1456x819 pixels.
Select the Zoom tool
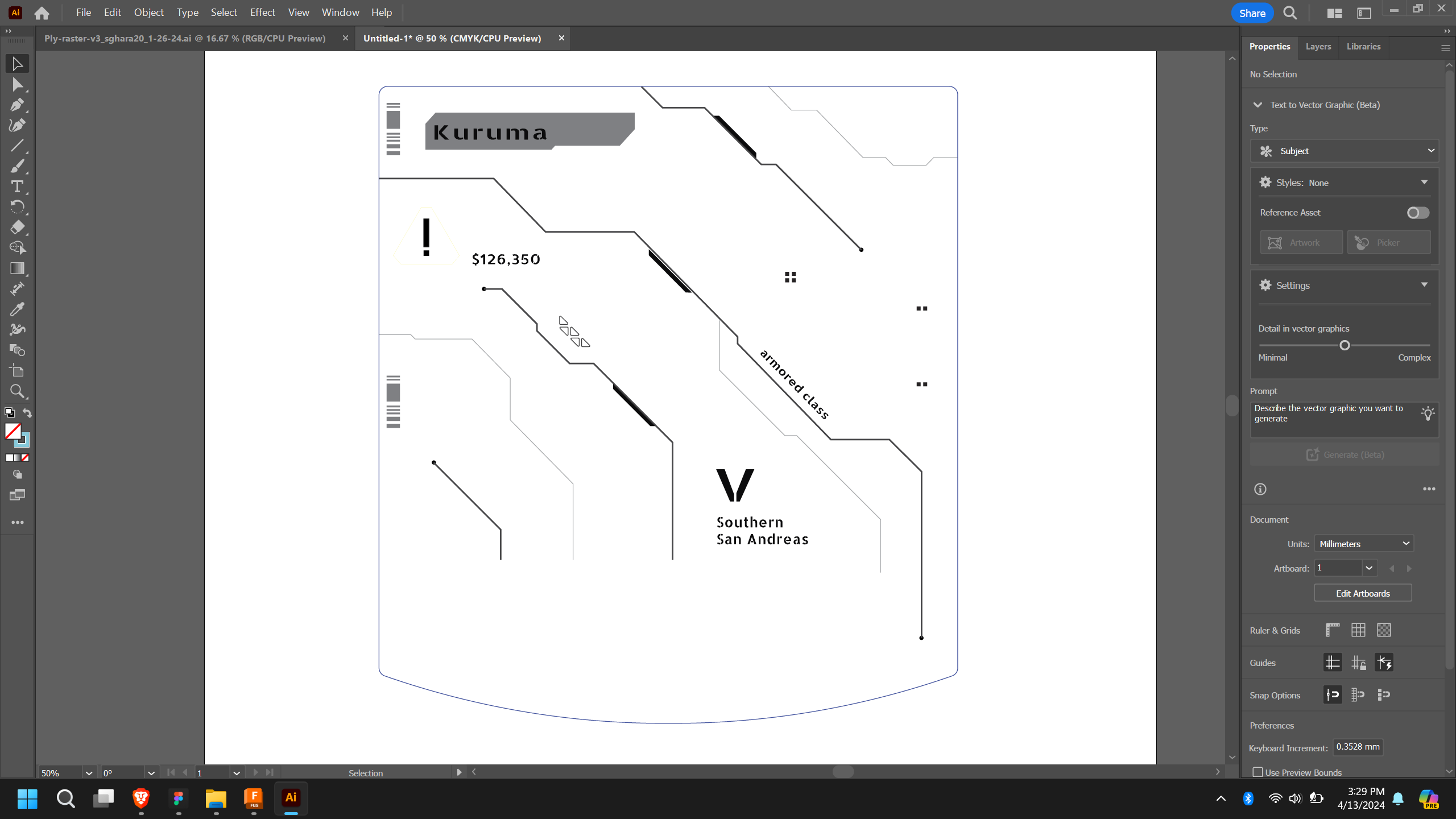click(x=17, y=391)
